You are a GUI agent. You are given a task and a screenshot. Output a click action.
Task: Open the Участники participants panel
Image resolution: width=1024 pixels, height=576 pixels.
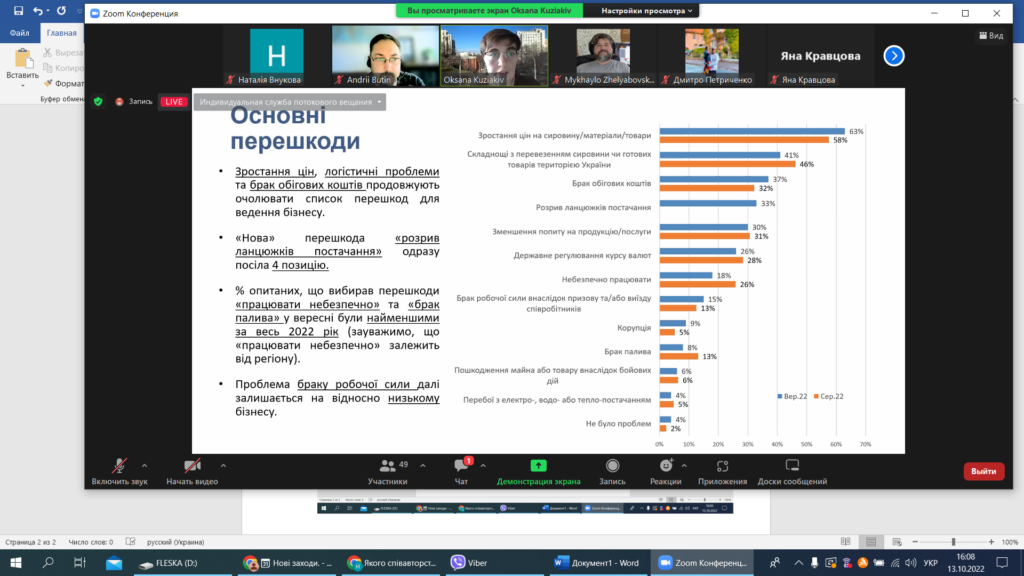click(x=387, y=472)
